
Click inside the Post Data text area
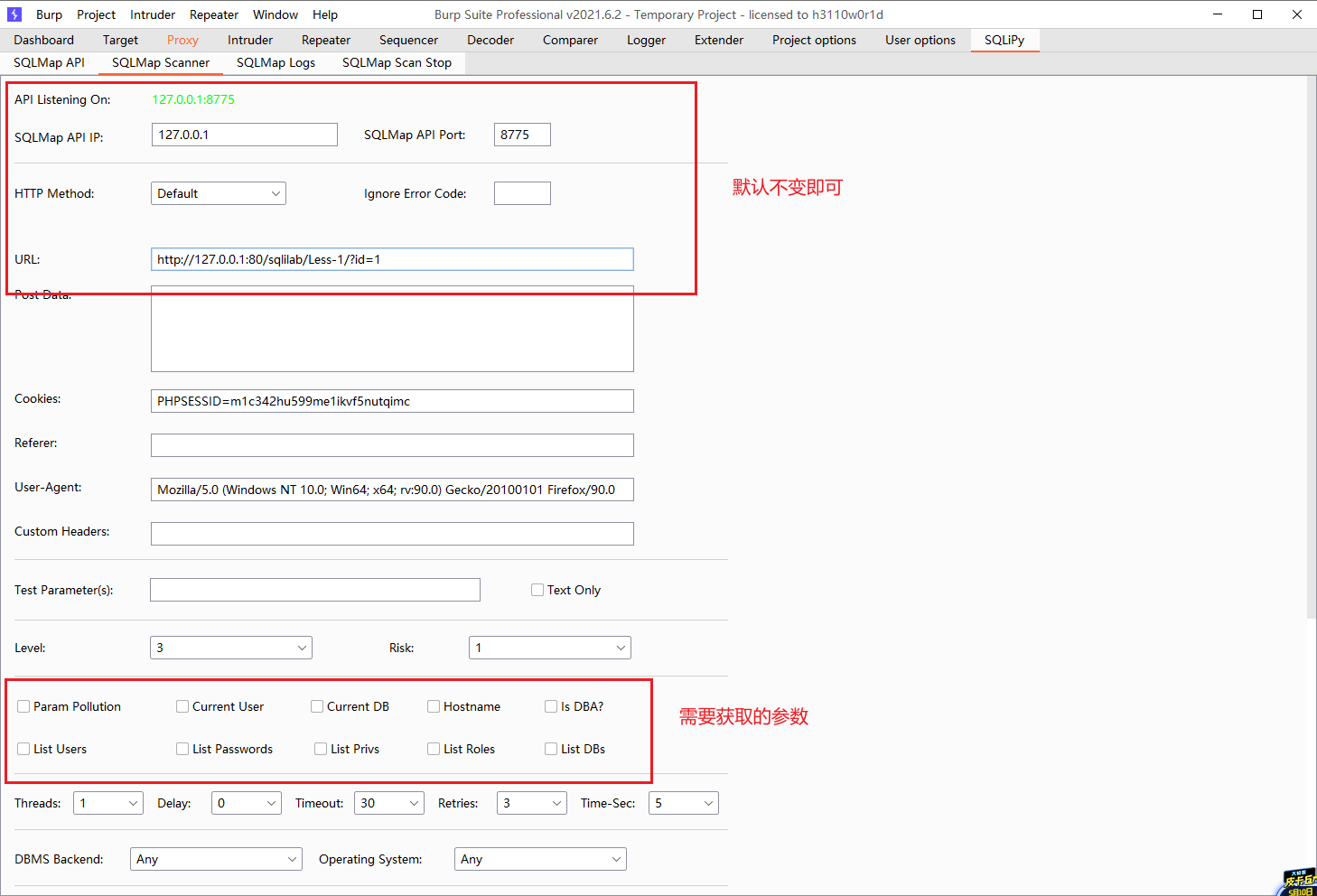tap(392, 329)
